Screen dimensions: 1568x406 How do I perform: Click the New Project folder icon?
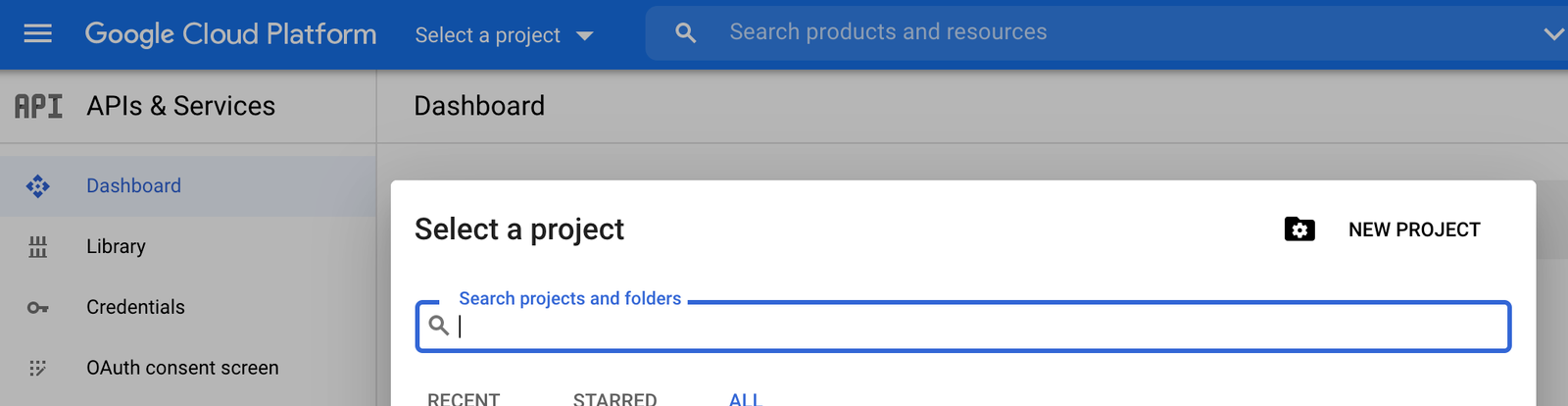pos(1299,229)
